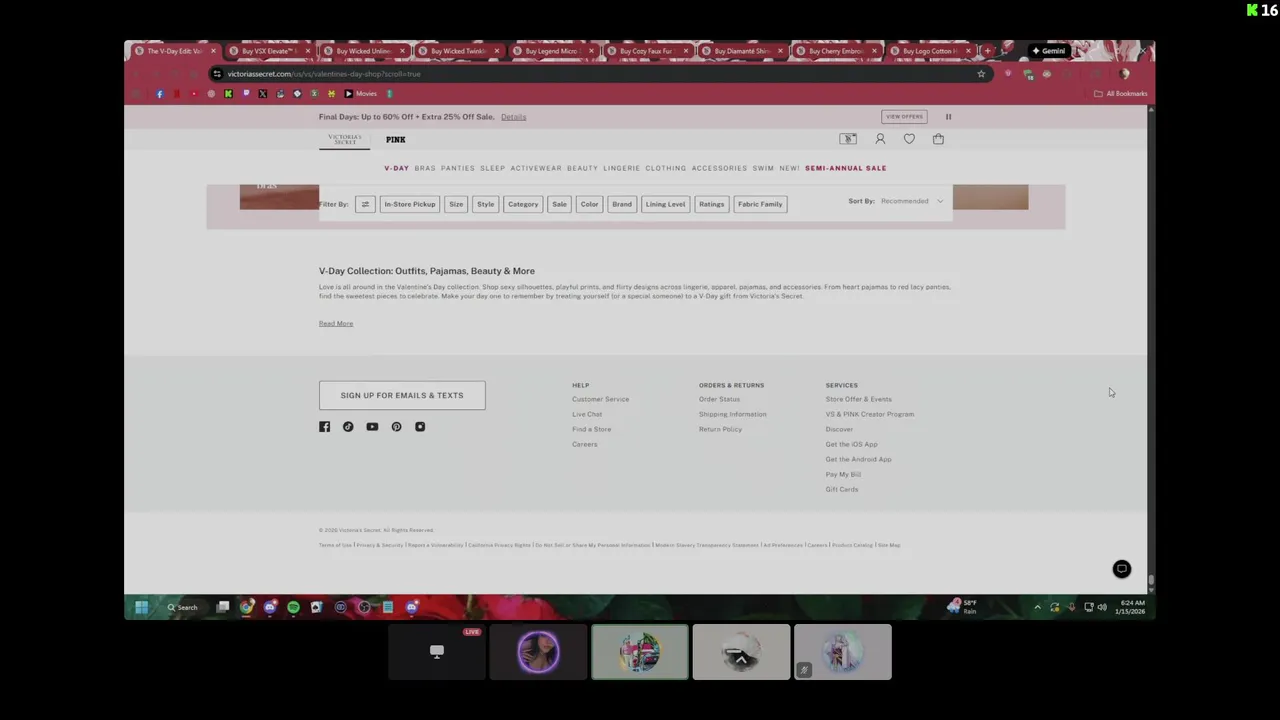Image resolution: width=1280 pixels, height=720 pixels.
Task: Switch to the Buy VSX Elevate browser tab
Action: (x=268, y=51)
